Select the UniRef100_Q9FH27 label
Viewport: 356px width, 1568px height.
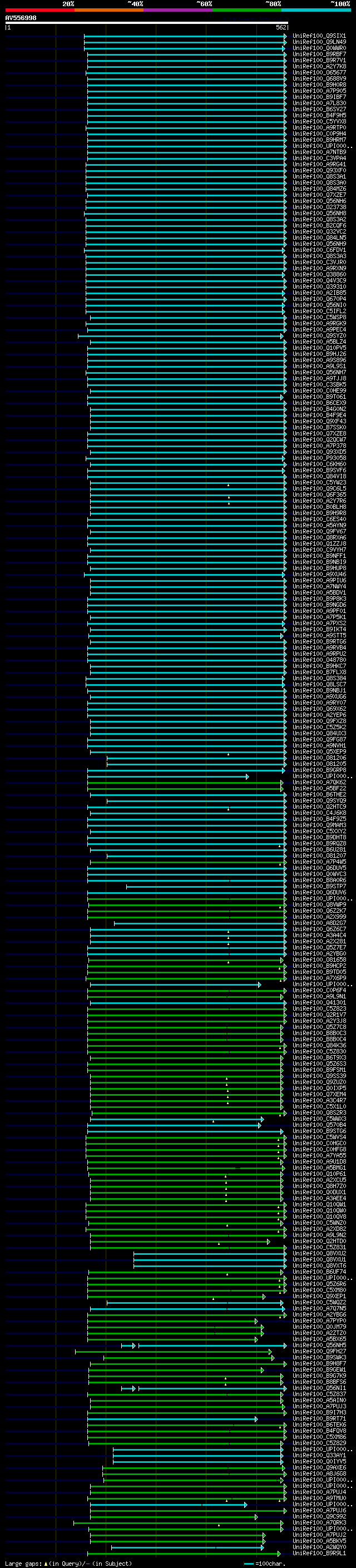point(319,1351)
